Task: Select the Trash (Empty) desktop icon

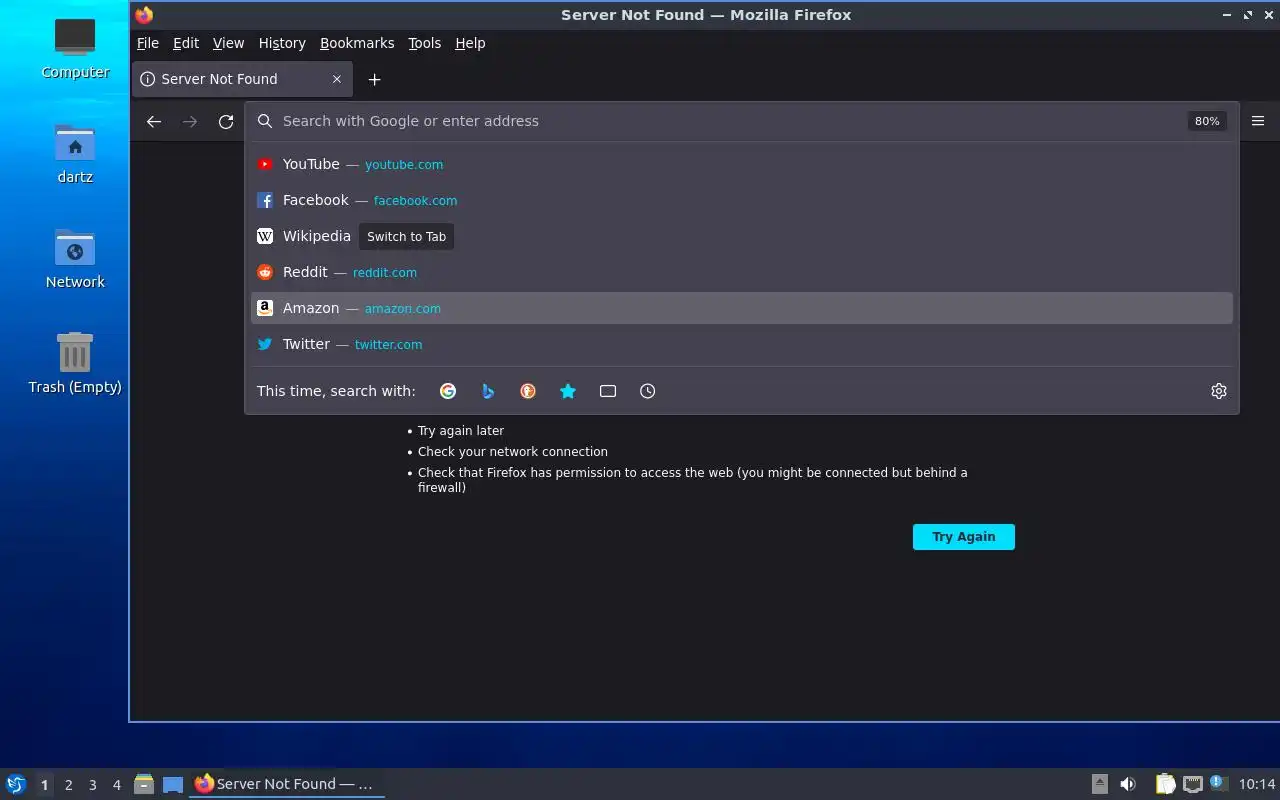Action: 75,364
